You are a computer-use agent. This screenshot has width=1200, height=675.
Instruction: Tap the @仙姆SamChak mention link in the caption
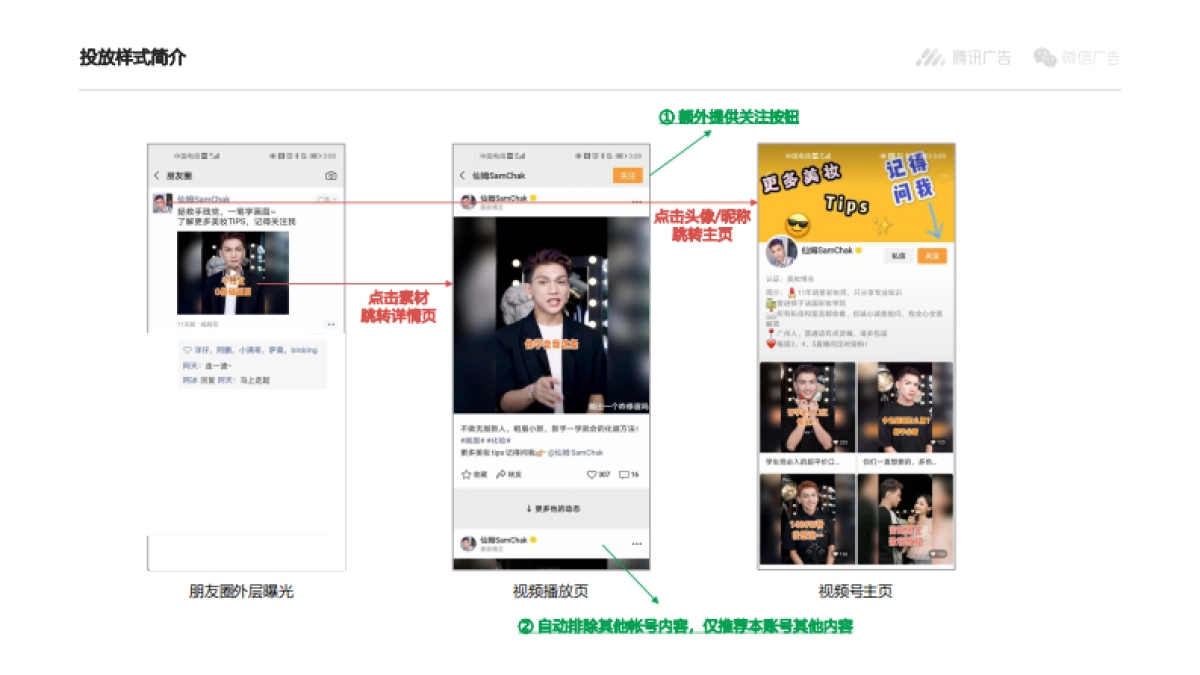[x=577, y=452]
